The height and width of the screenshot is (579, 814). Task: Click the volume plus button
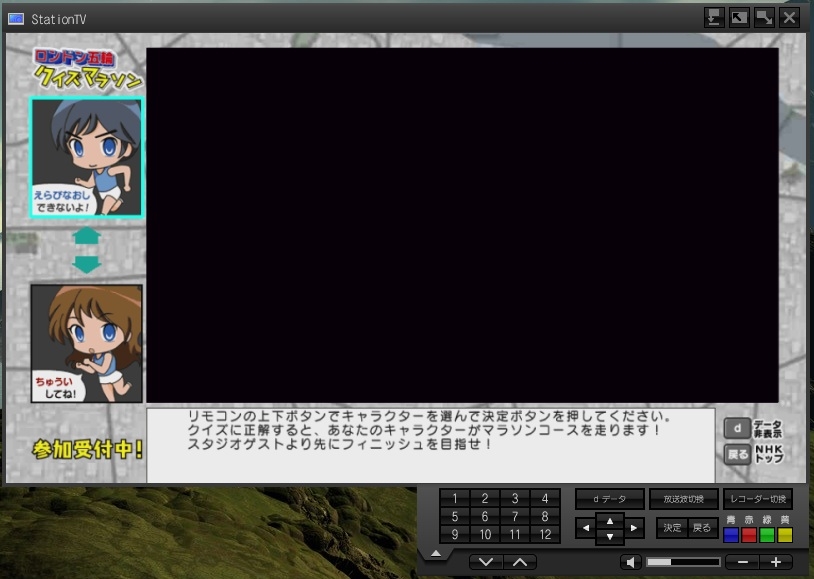pos(775,562)
